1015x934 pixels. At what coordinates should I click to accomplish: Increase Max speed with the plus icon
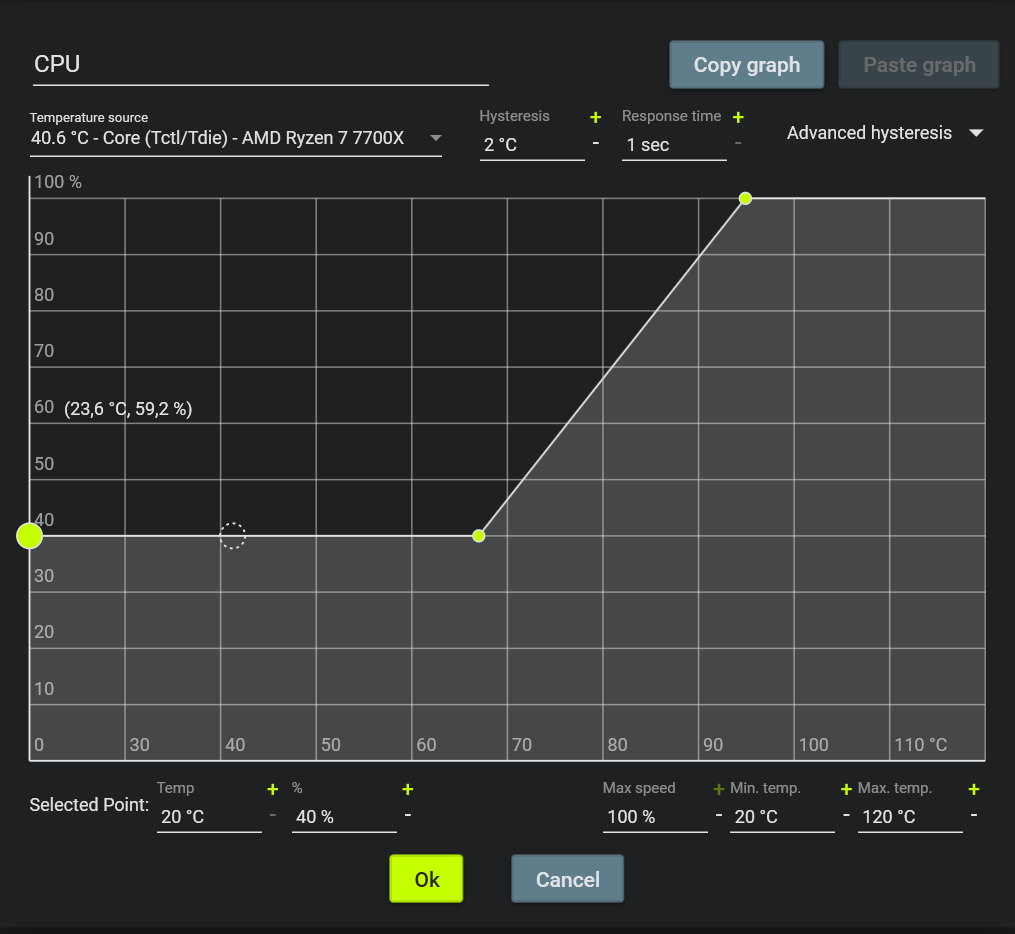coord(719,789)
